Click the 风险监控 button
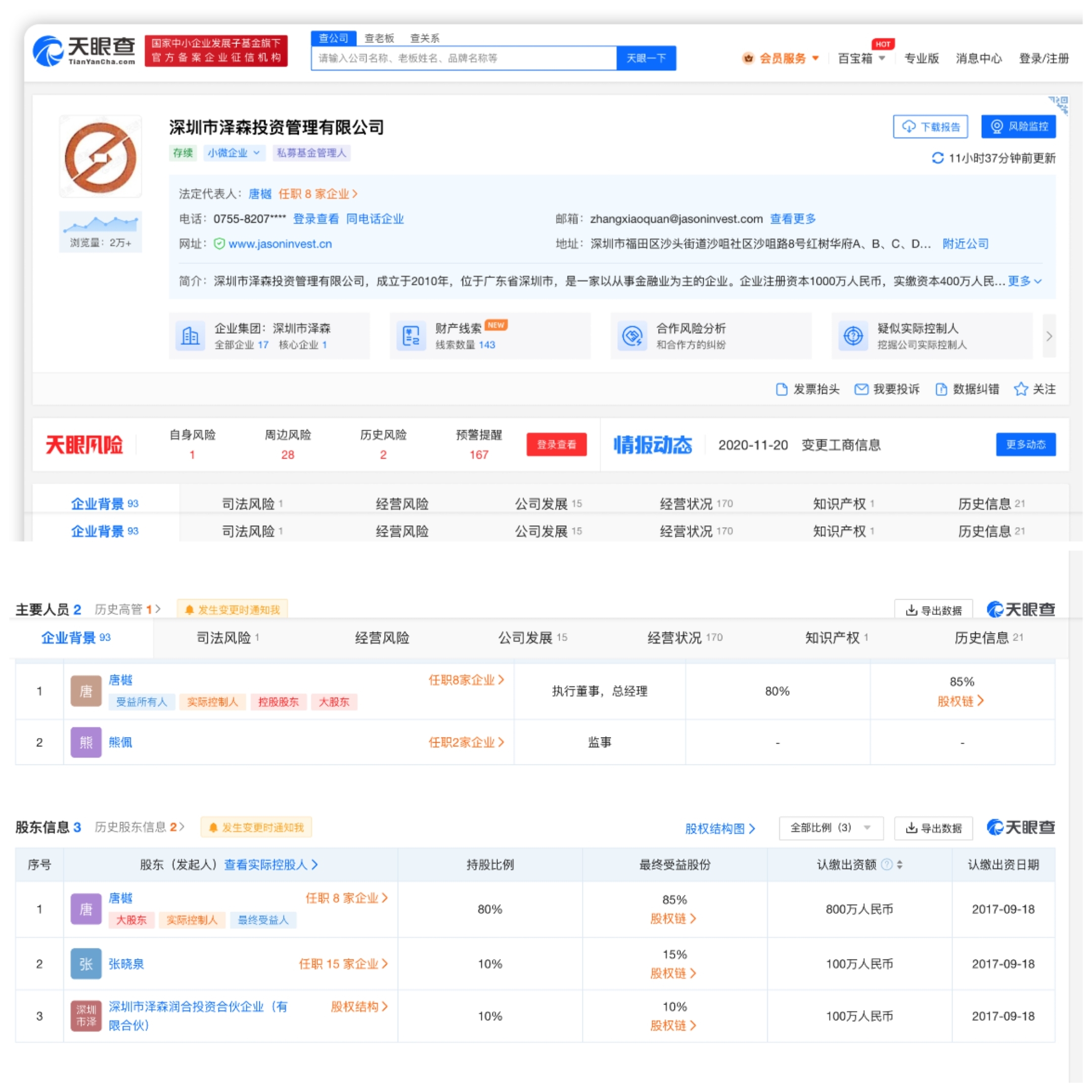This screenshot has width=1092, height=1092. coord(1019,126)
